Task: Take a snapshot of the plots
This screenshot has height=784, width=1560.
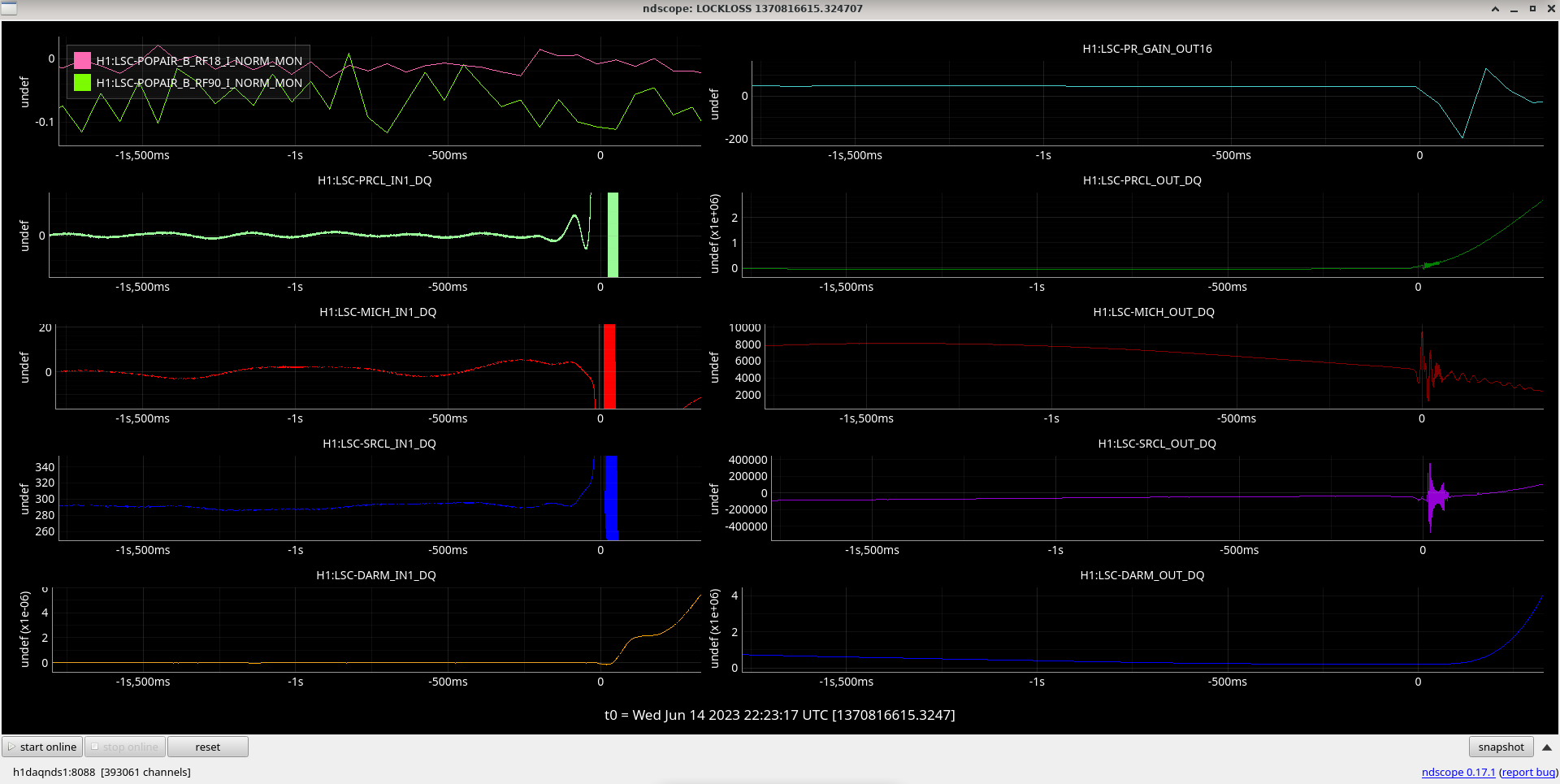Action: (x=1500, y=747)
